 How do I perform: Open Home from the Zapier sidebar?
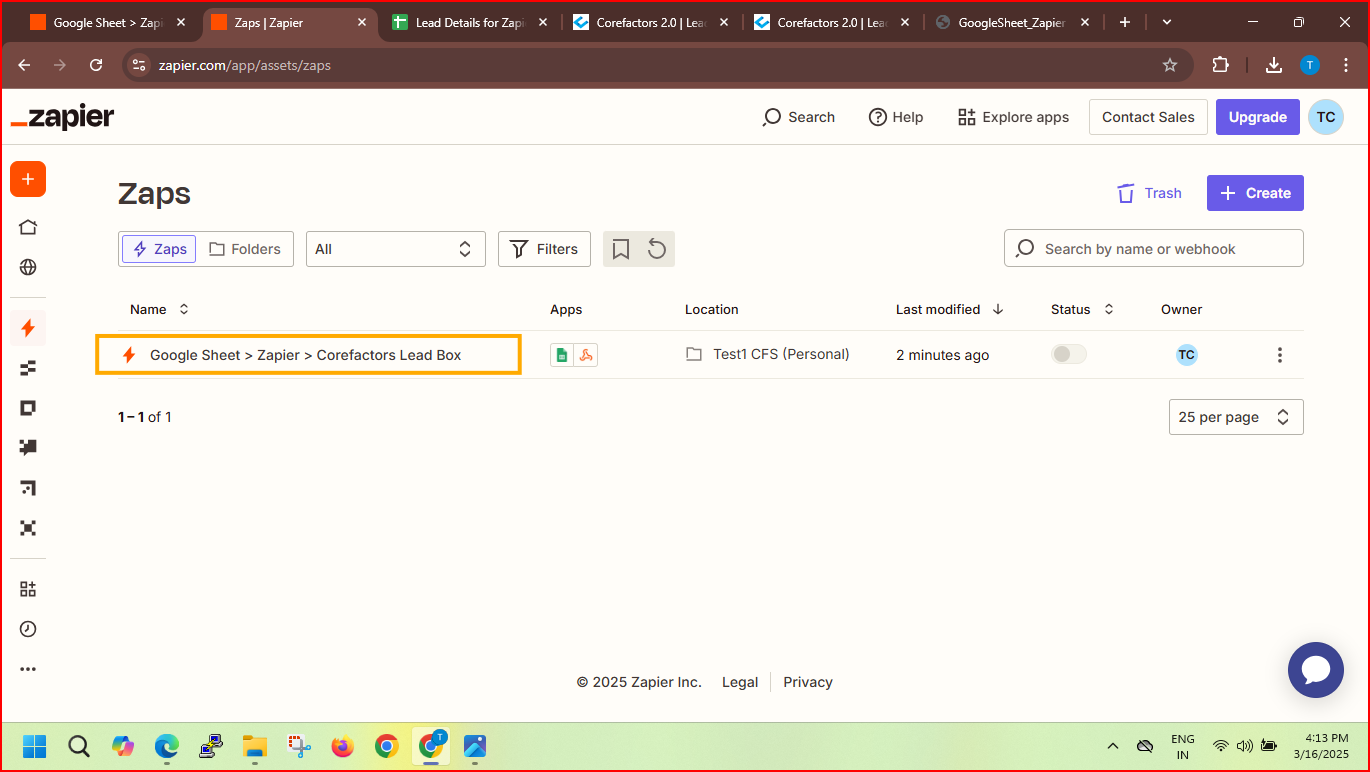28,227
